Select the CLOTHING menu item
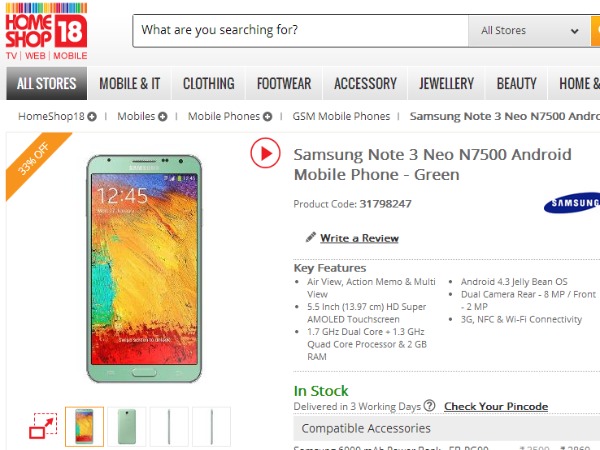The height and width of the screenshot is (450, 600). 208,84
